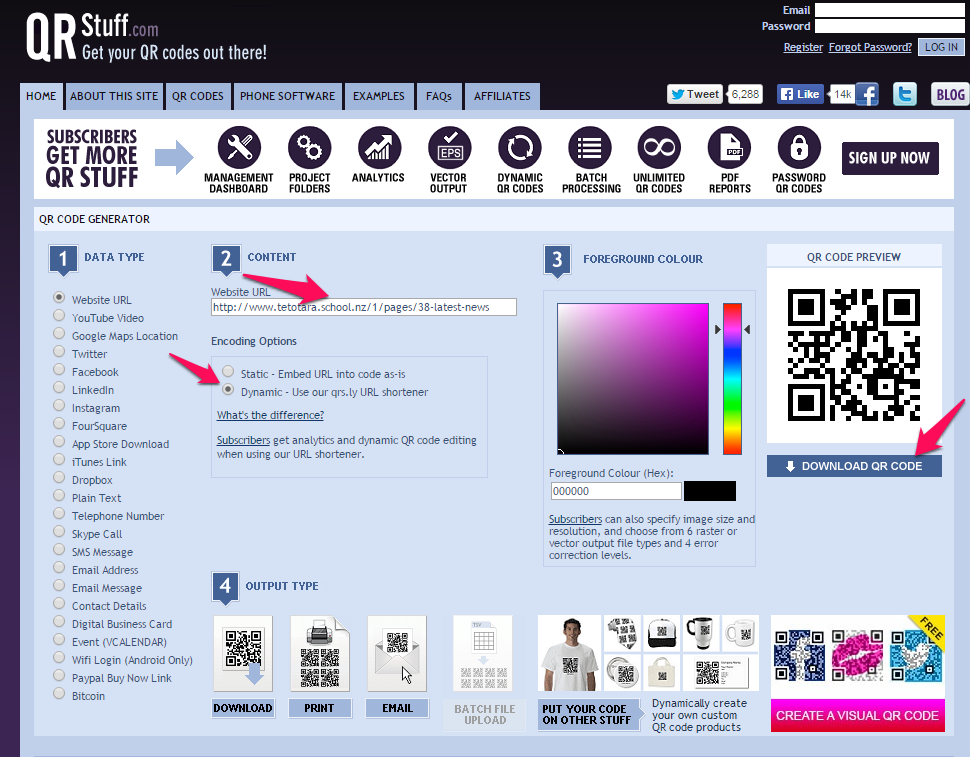Click the Facebook Like button
The height and width of the screenshot is (757, 970).
(x=800, y=94)
